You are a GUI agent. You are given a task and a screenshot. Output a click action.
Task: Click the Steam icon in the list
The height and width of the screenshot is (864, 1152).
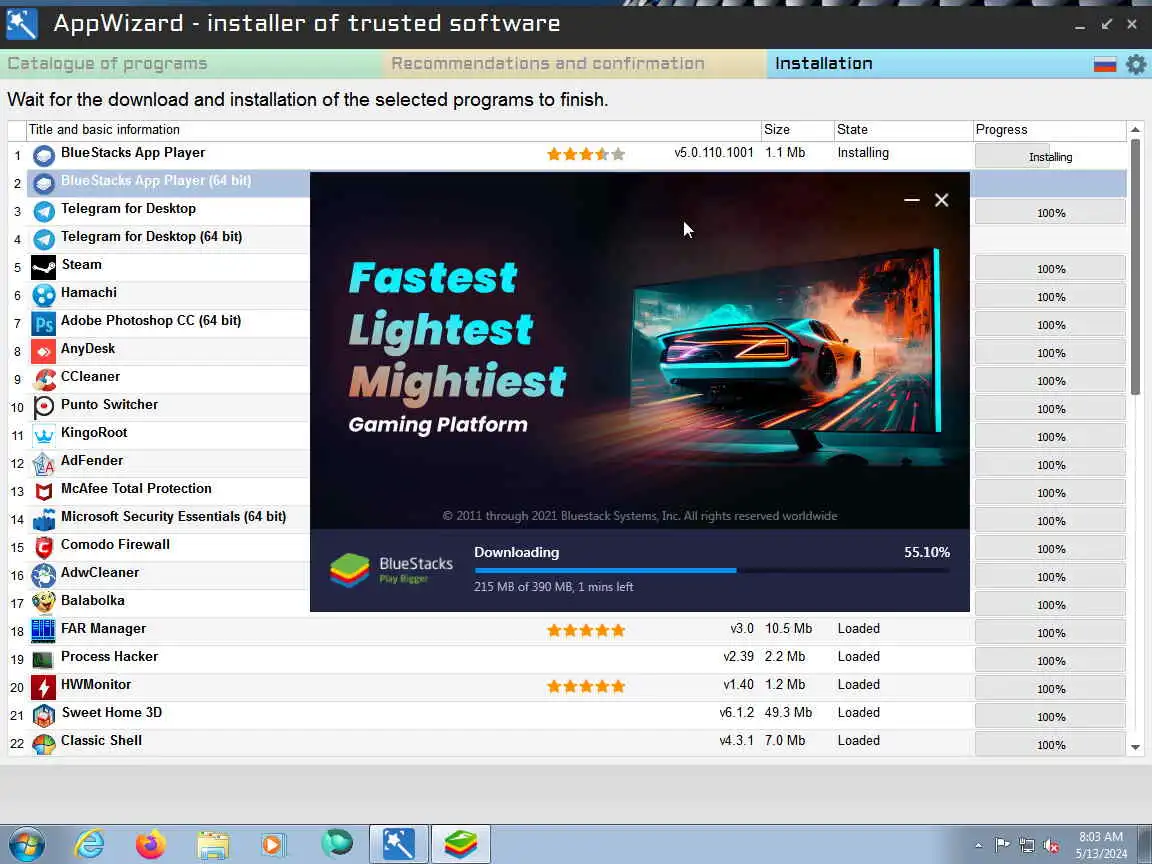44,267
